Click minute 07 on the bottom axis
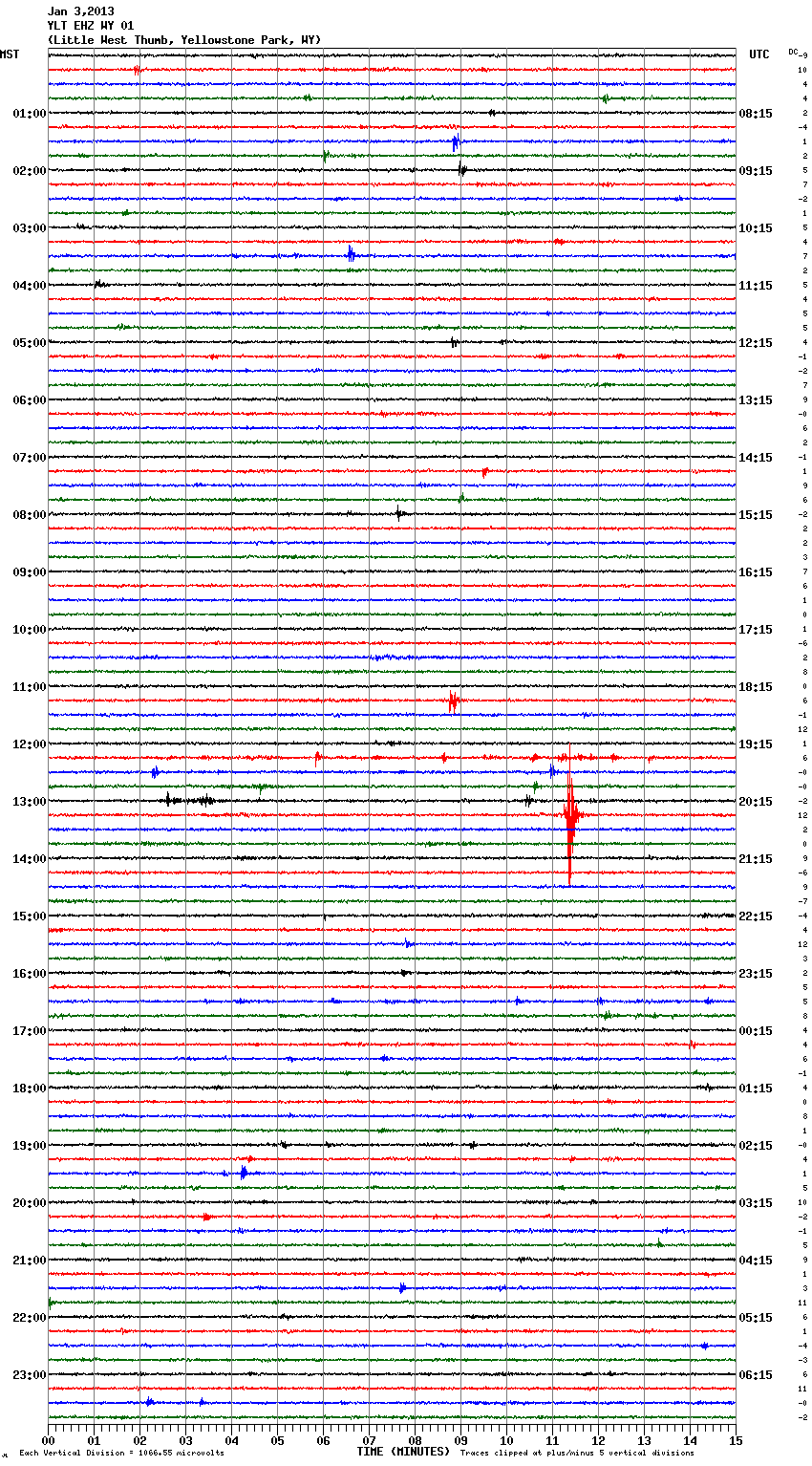Image resolution: width=812 pixels, height=1466 pixels. (x=369, y=1440)
